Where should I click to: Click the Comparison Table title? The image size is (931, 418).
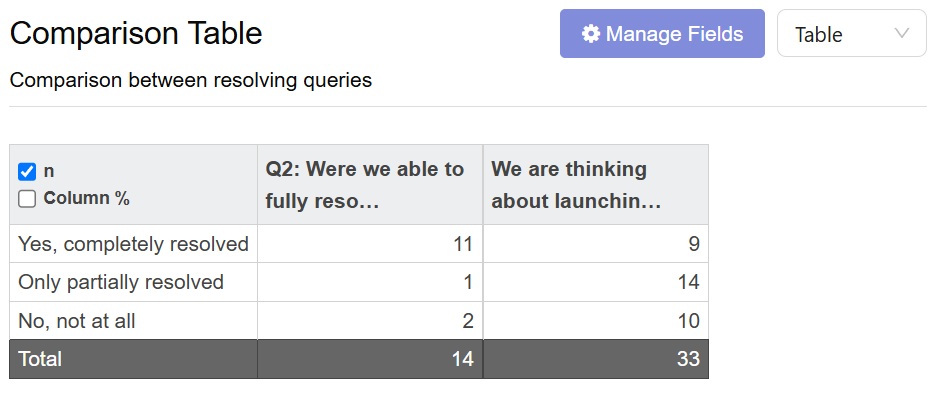pyautogui.click(x=136, y=33)
